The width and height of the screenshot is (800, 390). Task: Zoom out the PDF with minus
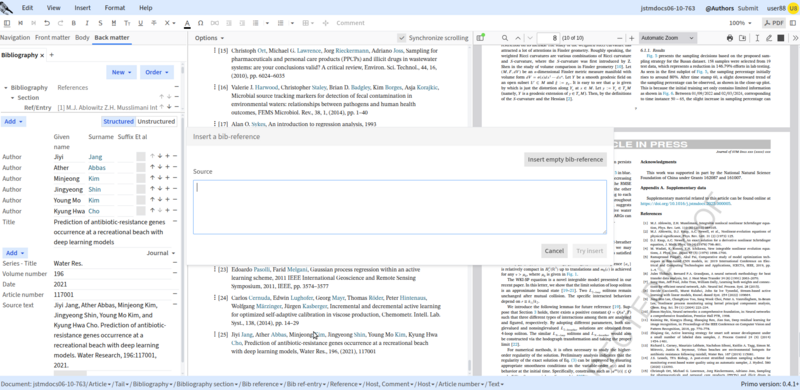tap(620, 38)
